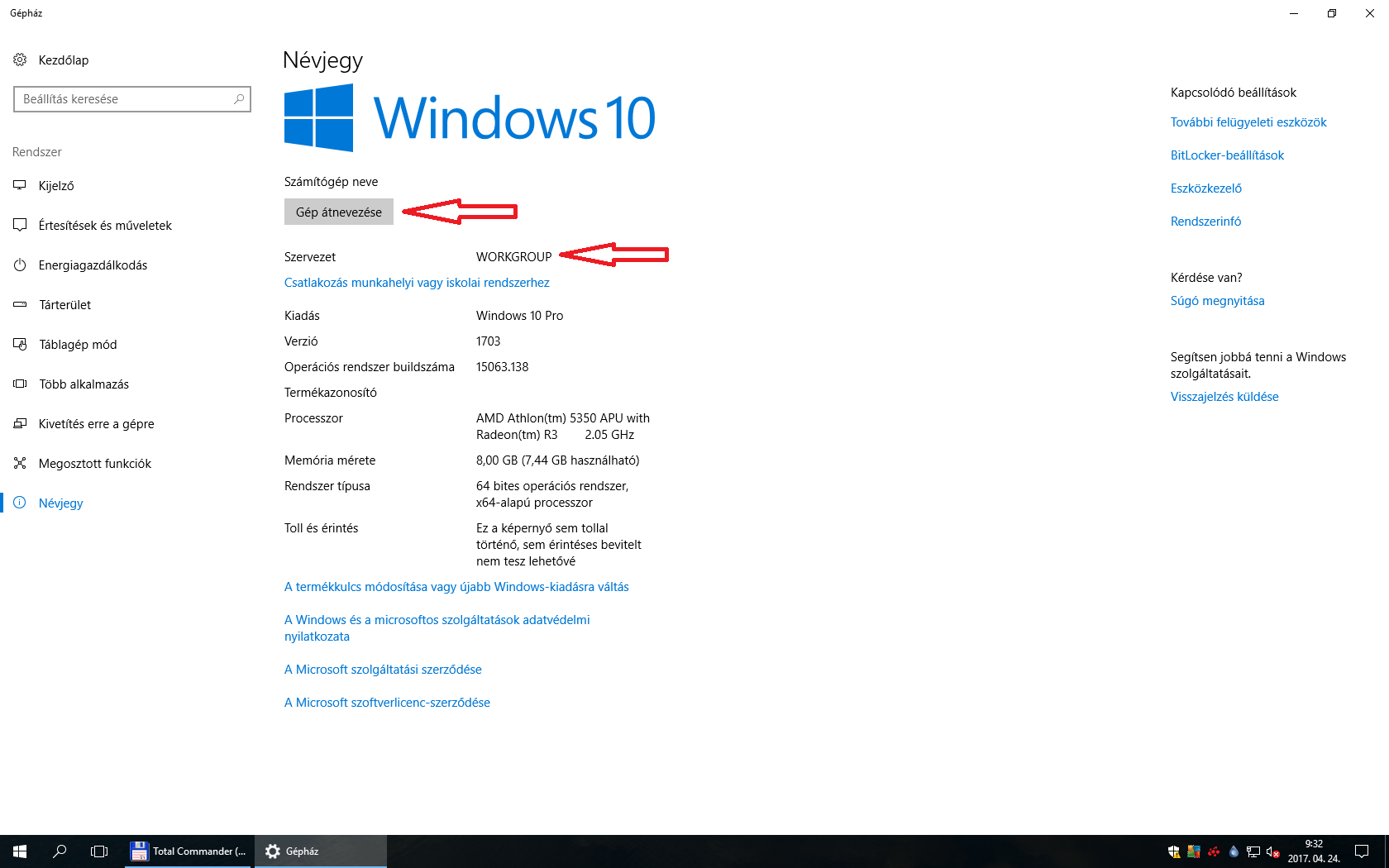This screenshot has height=868, width=1389.
Task: Open the Eszközkezelő device manager link
Action: coord(1206,188)
